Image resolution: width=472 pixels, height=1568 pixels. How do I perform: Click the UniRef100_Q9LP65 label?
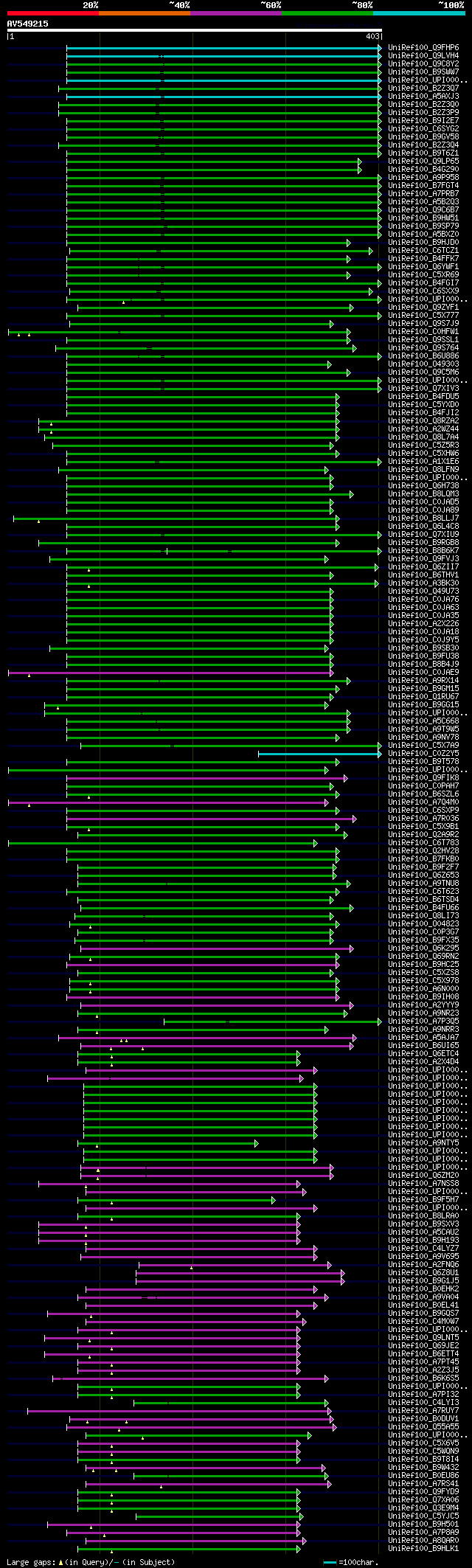(x=423, y=161)
